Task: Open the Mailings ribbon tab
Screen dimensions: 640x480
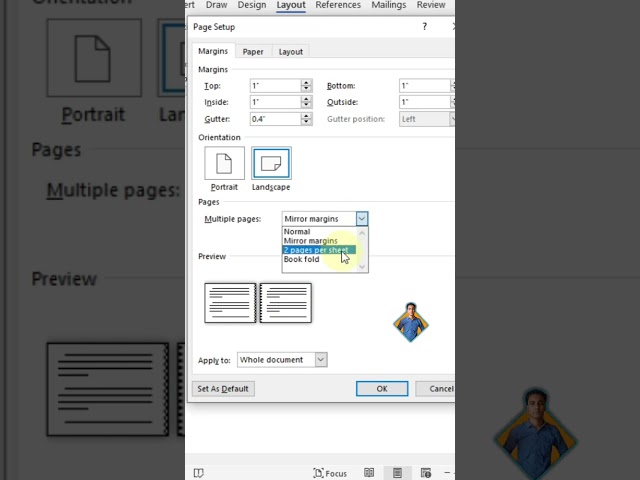Action: pyautogui.click(x=389, y=5)
